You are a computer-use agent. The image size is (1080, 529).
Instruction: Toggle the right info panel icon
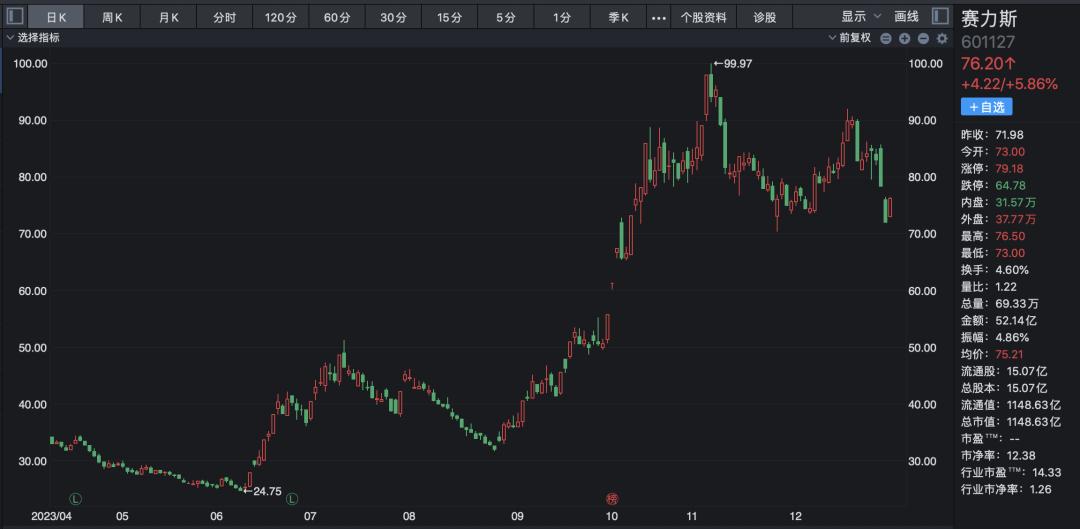(x=939, y=17)
